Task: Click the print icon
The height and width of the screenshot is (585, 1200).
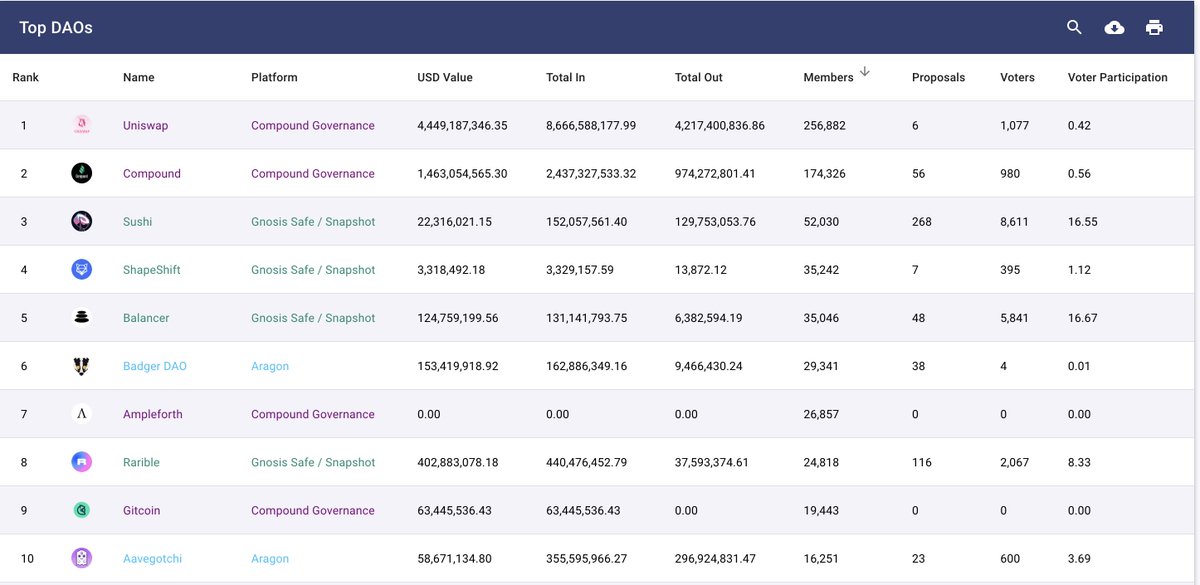Action: coord(1154,27)
